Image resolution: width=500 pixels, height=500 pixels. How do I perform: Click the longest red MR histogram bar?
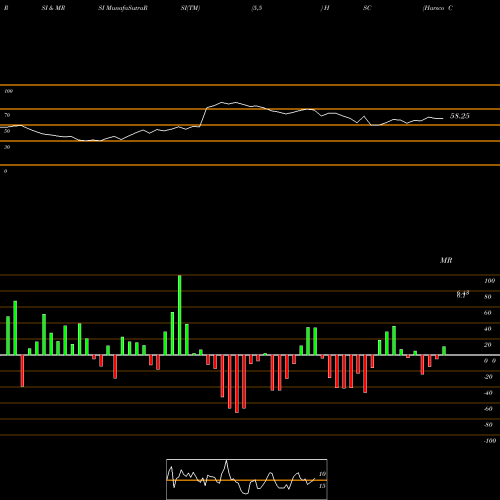(x=237, y=384)
